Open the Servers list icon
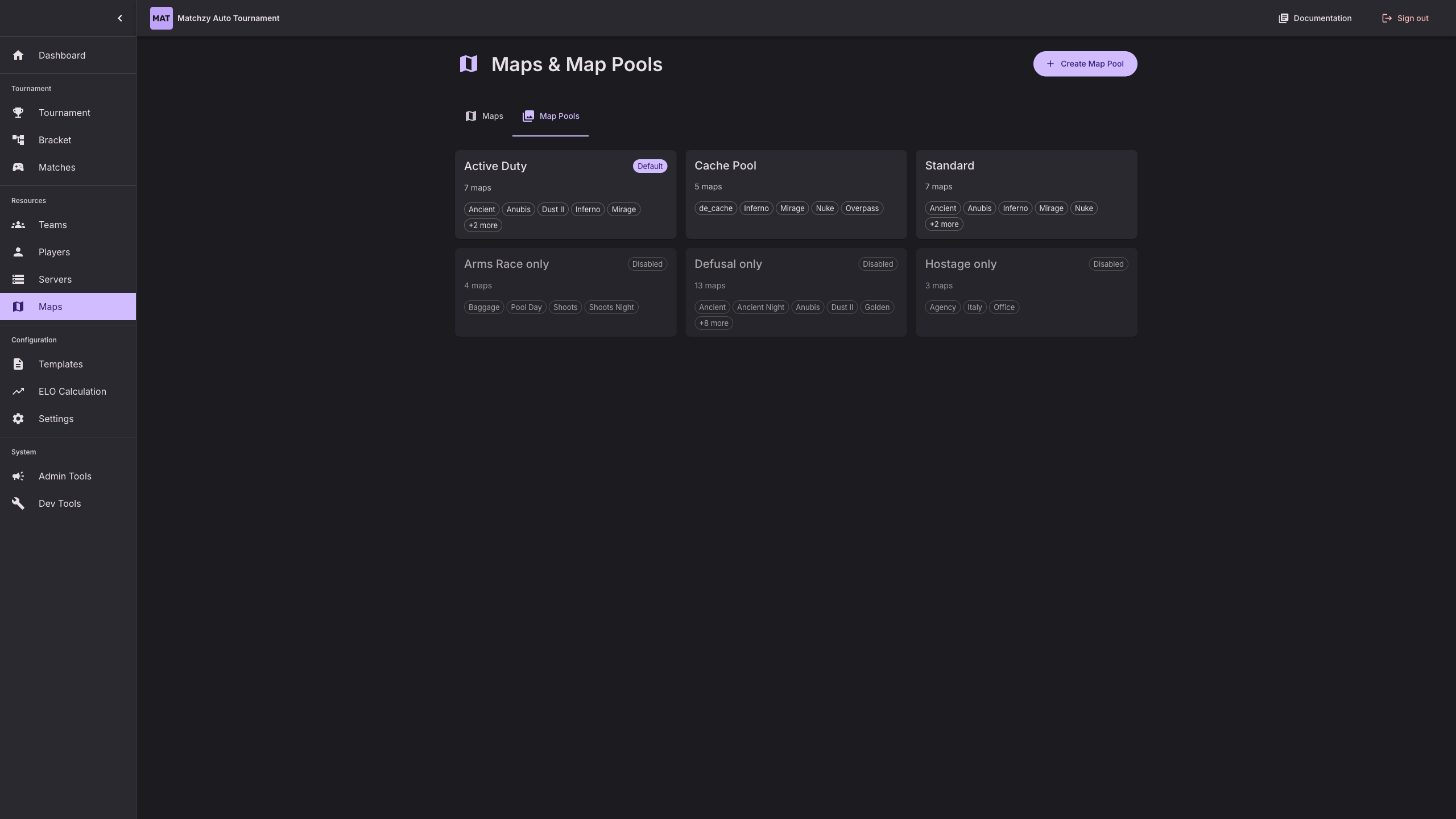The image size is (1456, 819). pyautogui.click(x=18, y=279)
